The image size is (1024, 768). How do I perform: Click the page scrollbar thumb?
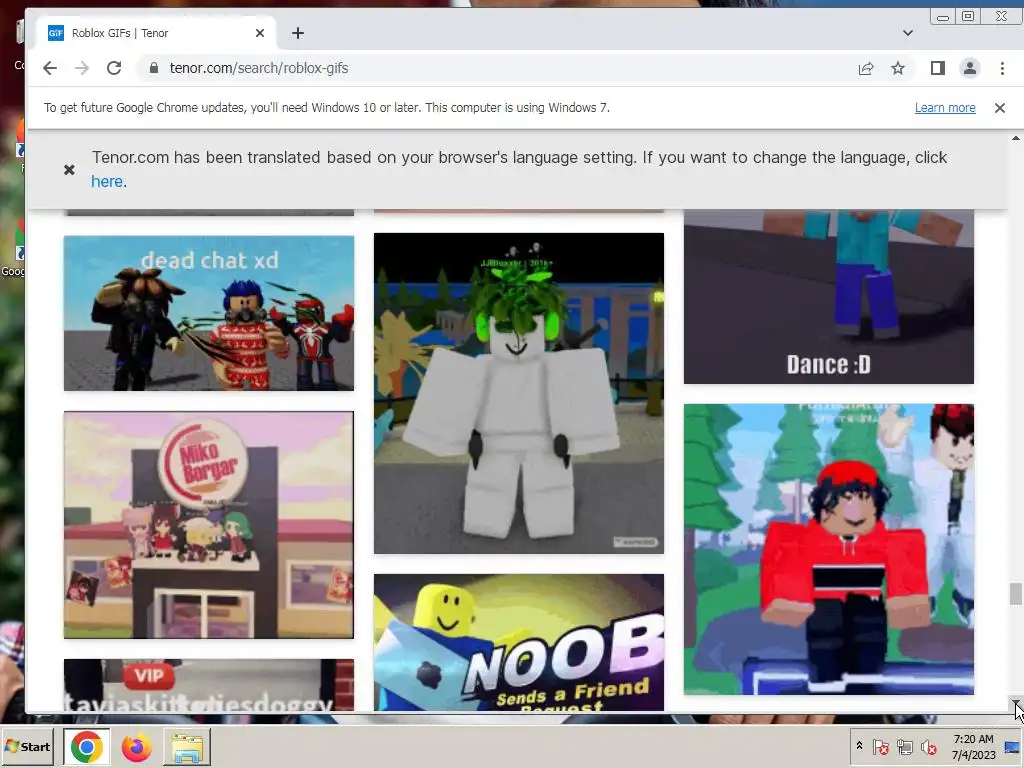click(1015, 594)
